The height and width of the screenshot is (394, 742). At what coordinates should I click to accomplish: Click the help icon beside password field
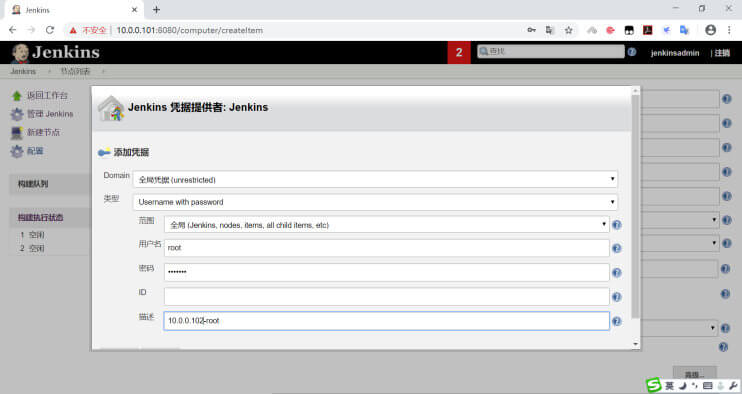tap(617, 272)
